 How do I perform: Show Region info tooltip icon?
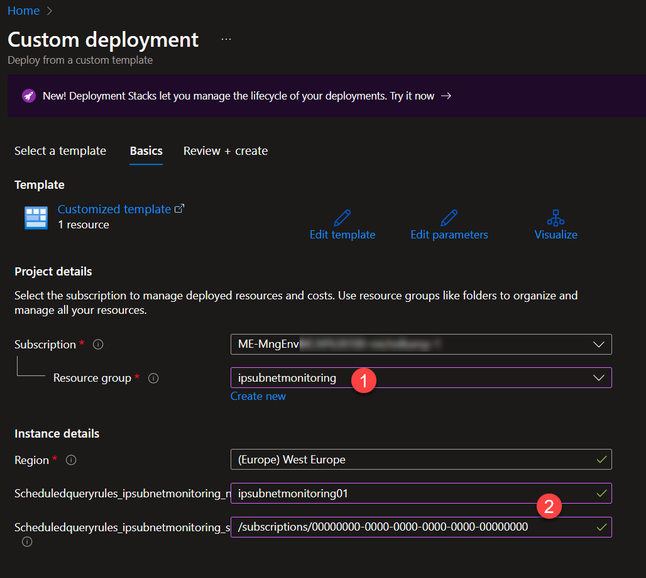click(71, 460)
